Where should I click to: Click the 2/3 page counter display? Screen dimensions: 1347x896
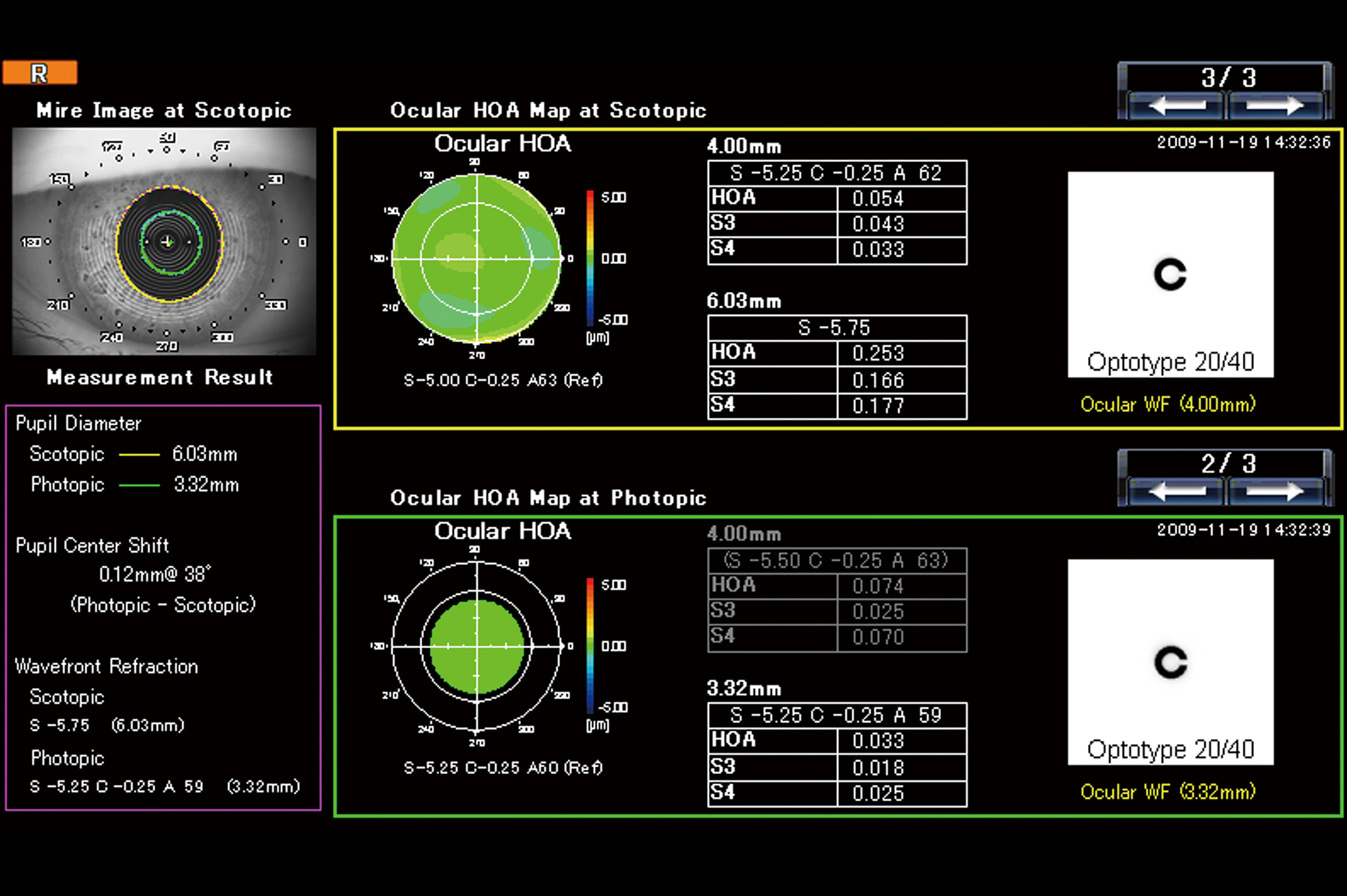(1227, 464)
